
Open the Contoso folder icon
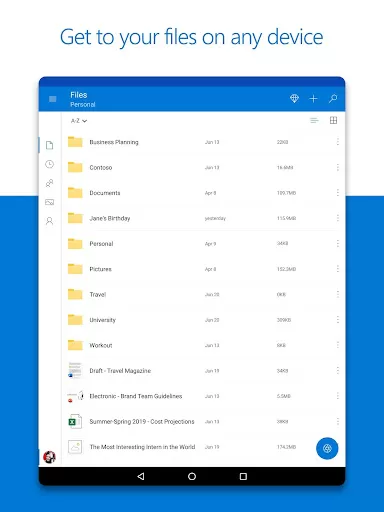pos(75,167)
